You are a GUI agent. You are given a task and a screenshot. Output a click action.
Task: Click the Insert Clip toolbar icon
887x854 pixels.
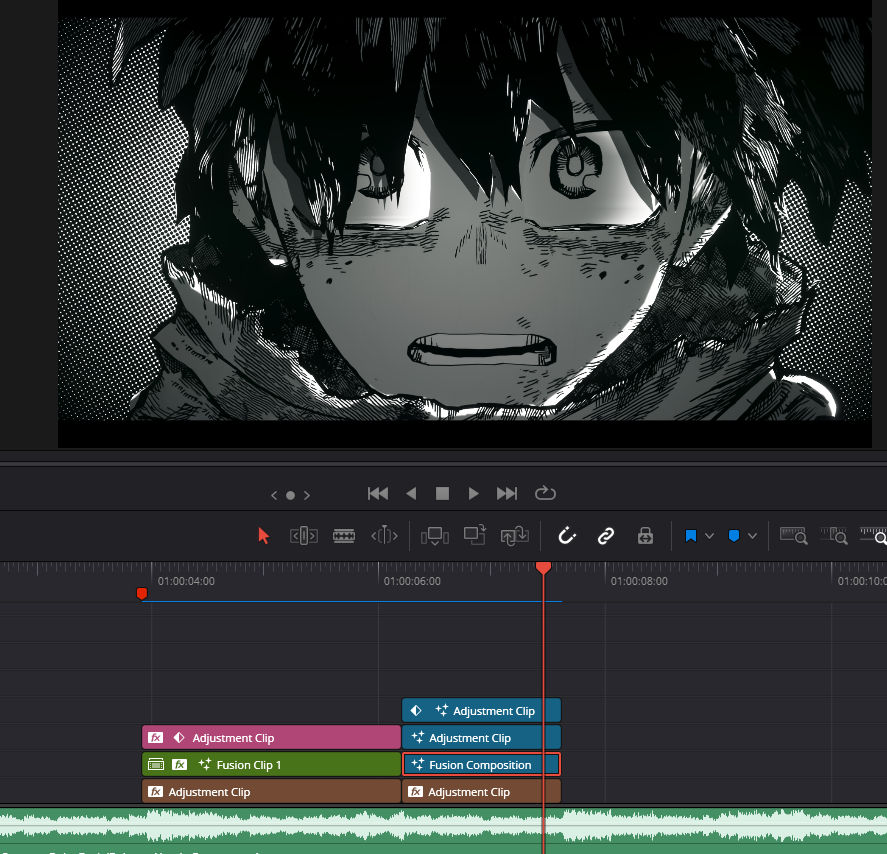tap(434, 536)
